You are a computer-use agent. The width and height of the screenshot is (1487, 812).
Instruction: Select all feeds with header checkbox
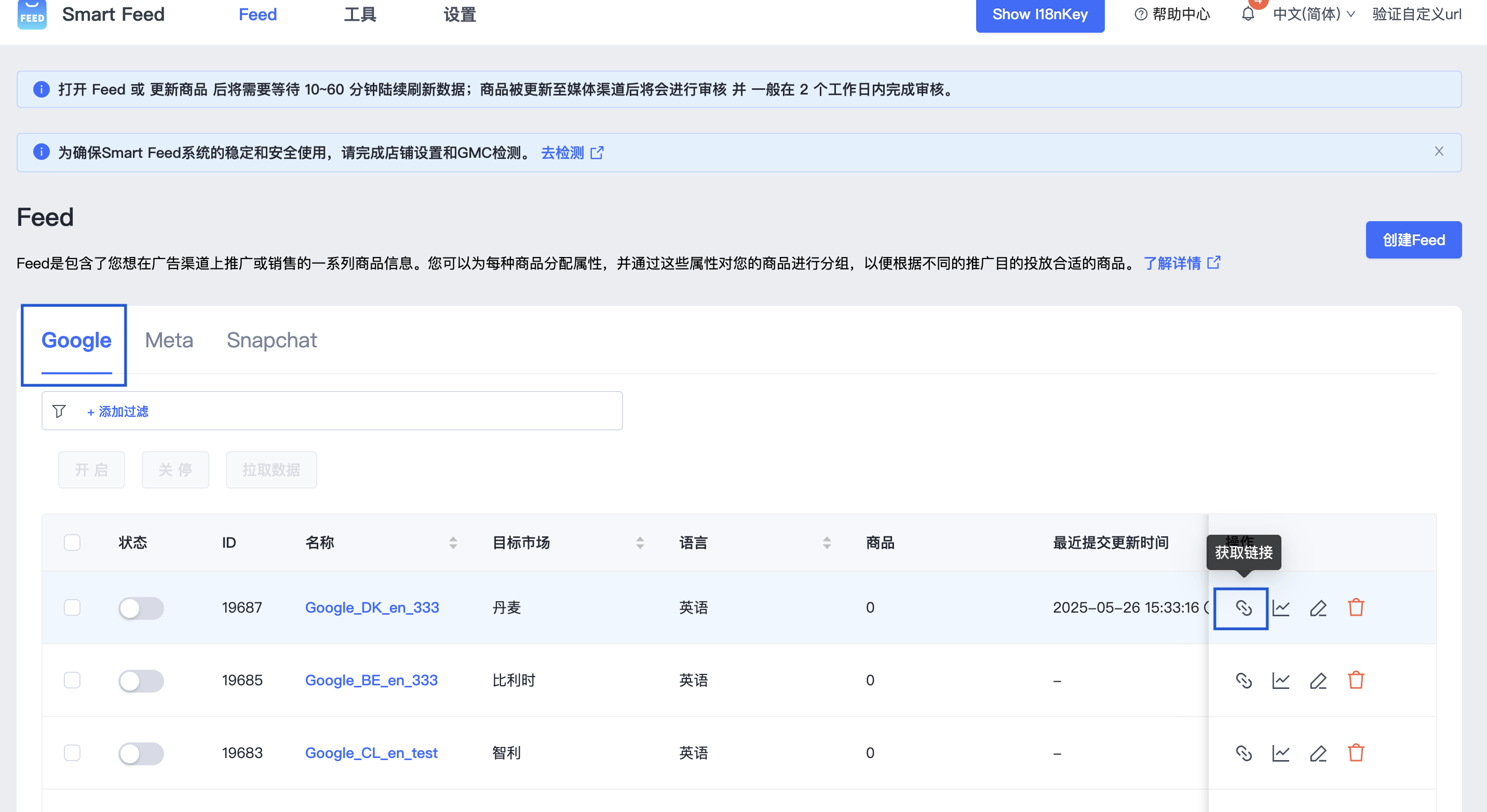coord(72,543)
